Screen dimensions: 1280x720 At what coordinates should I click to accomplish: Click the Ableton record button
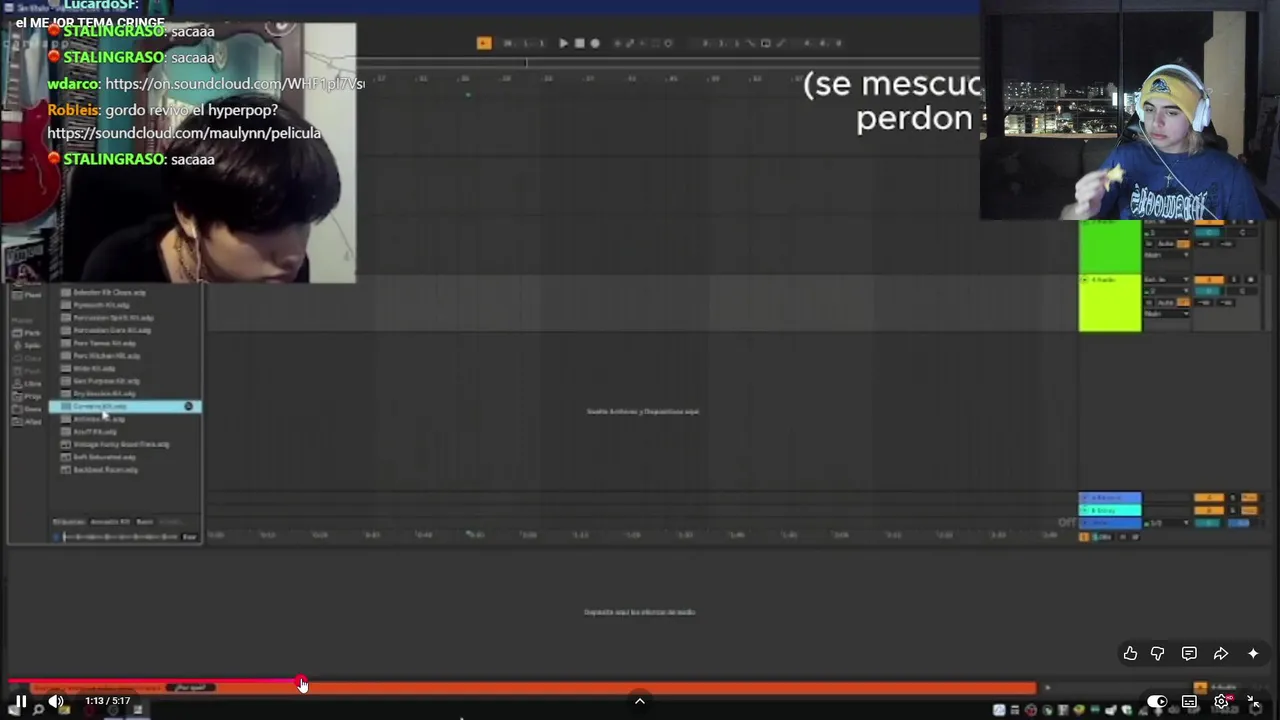pos(595,43)
